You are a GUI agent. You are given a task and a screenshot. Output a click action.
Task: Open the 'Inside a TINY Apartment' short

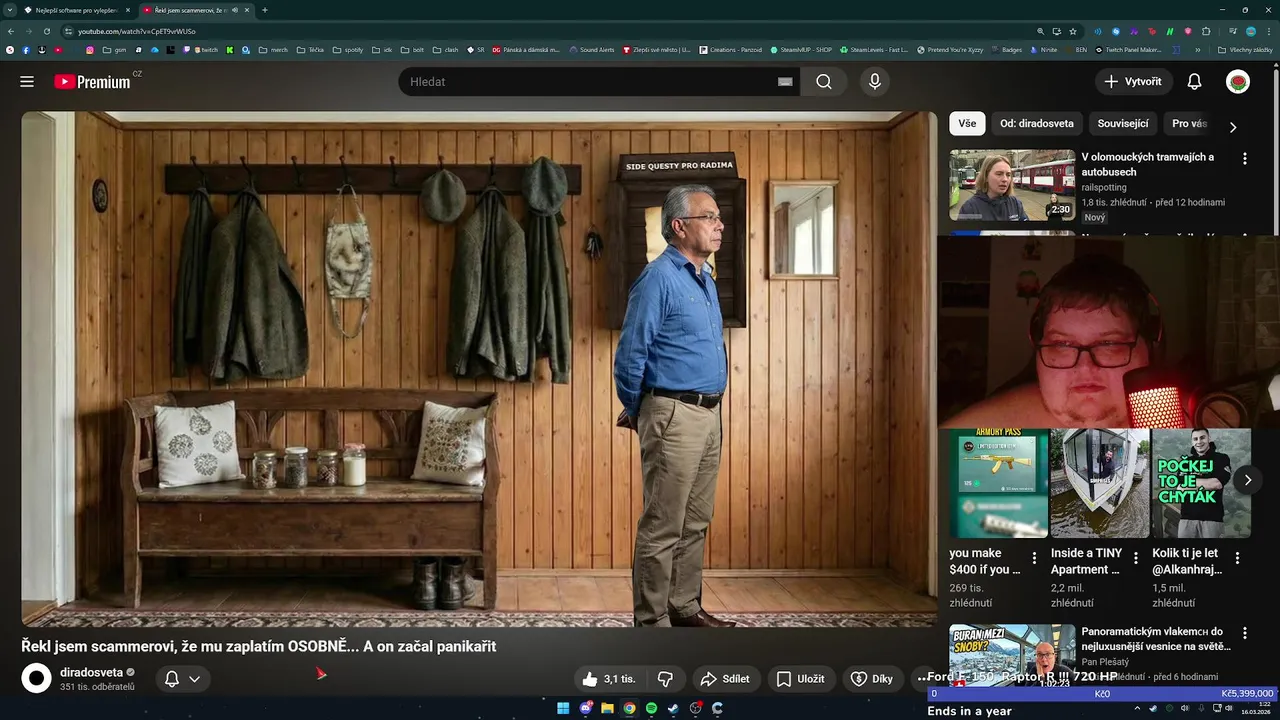(x=1100, y=483)
